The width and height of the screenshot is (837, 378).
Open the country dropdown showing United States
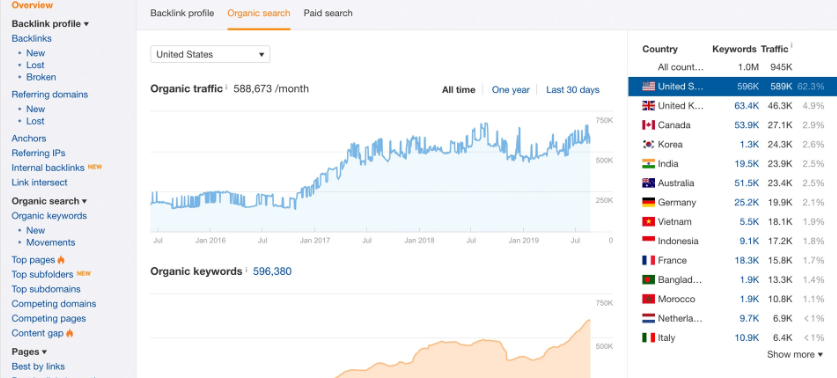[x=210, y=54]
